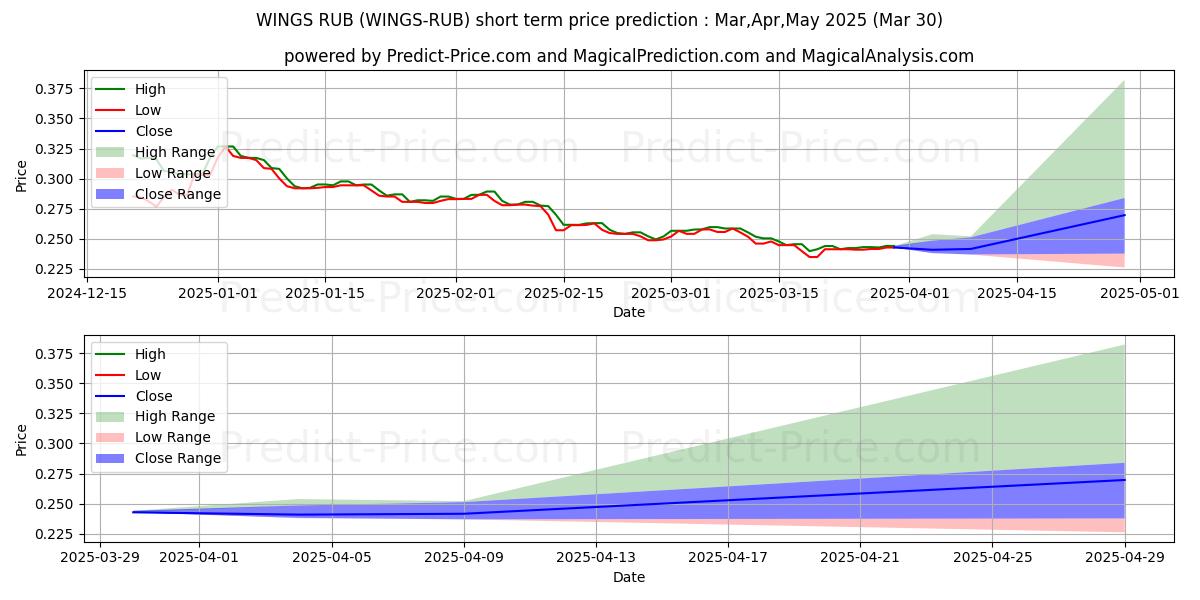Click red Low line swatch in top legend

coord(113,111)
